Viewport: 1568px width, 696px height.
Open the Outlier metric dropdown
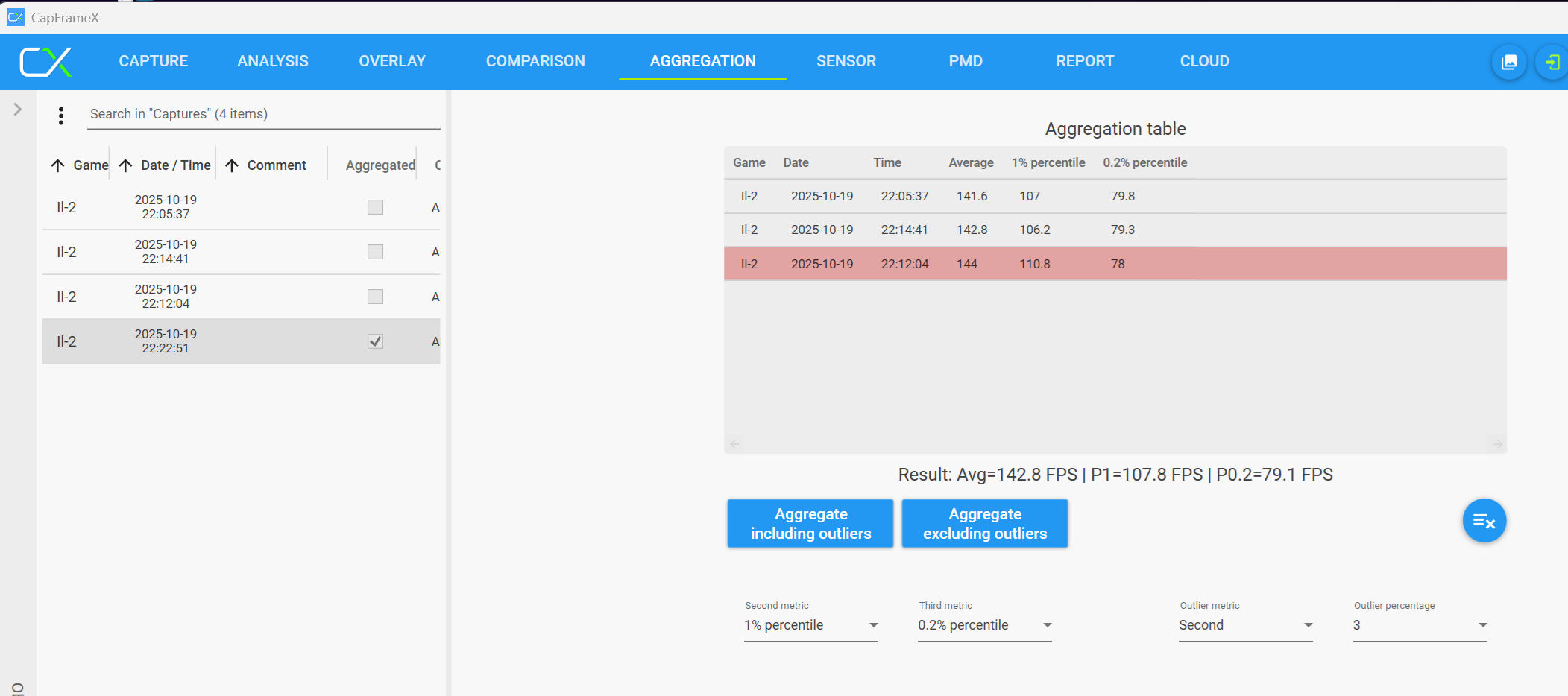(1245, 625)
